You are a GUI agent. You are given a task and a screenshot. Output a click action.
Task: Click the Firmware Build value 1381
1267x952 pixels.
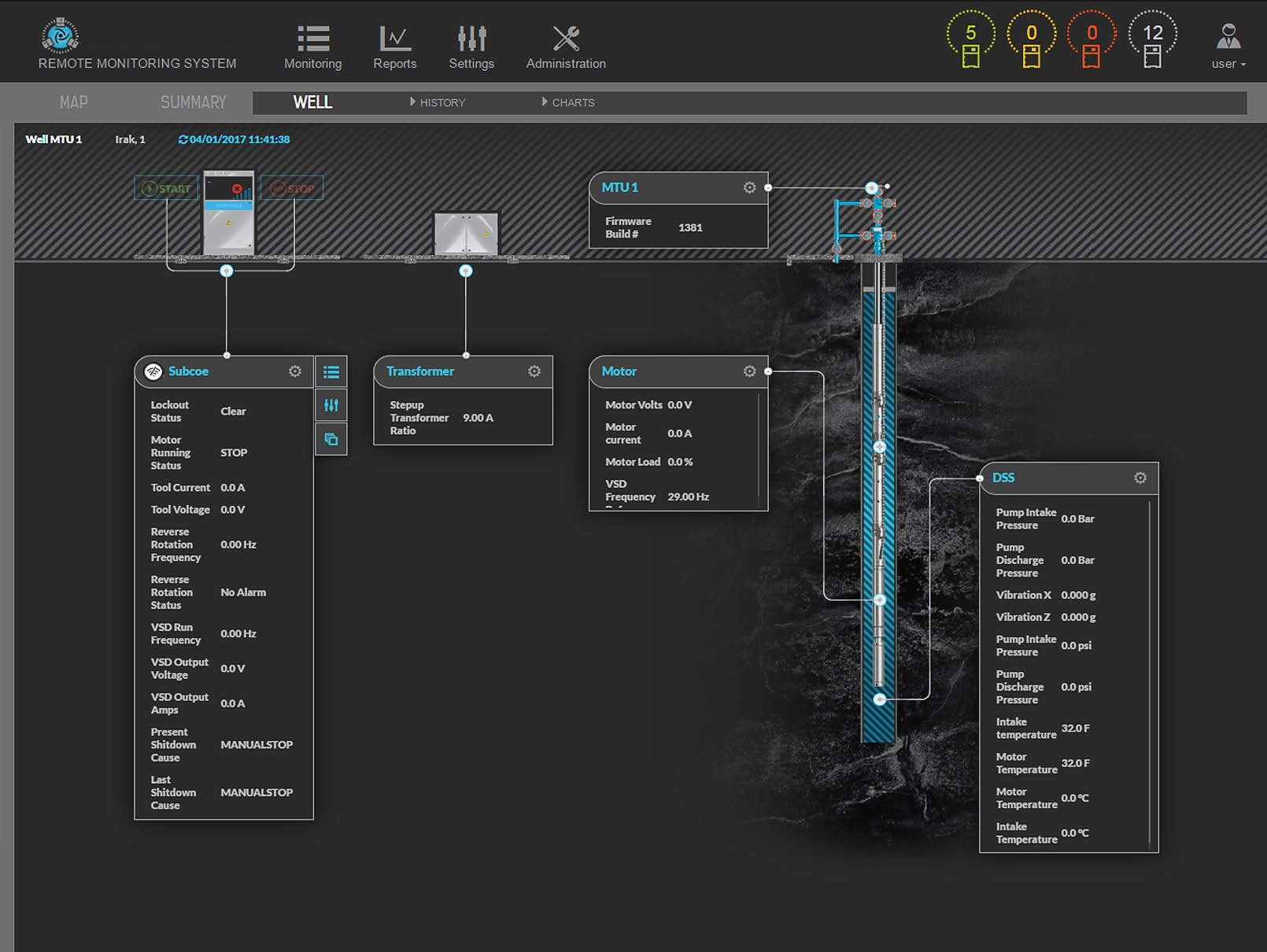coord(690,227)
